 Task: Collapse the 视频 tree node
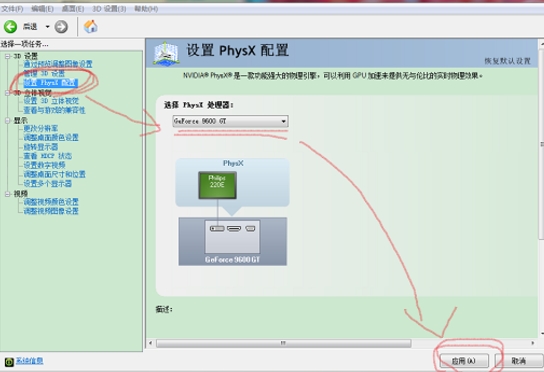(x=7, y=194)
